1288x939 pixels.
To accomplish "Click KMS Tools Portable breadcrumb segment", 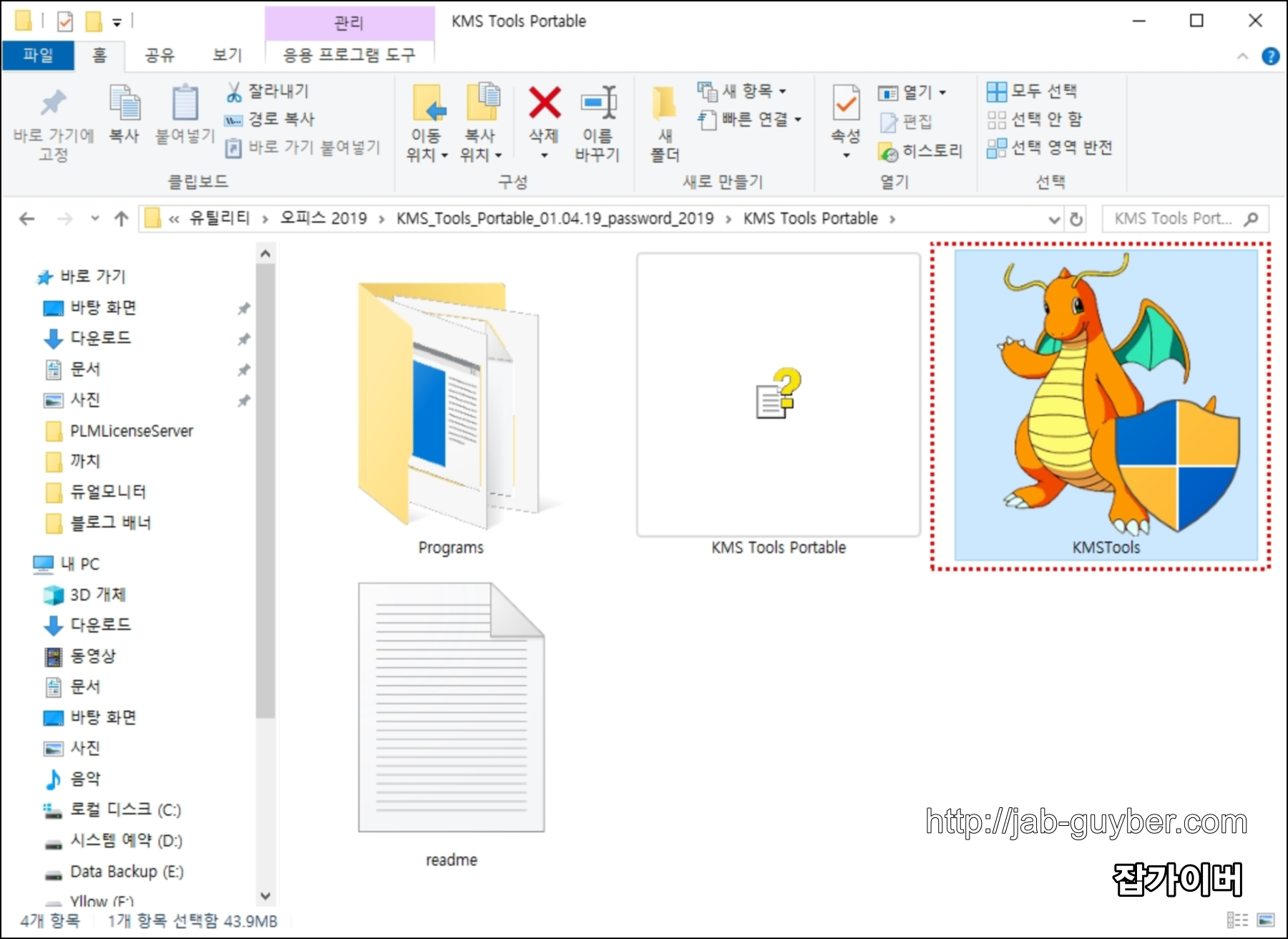I will pyautogui.click(x=810, y=218).
